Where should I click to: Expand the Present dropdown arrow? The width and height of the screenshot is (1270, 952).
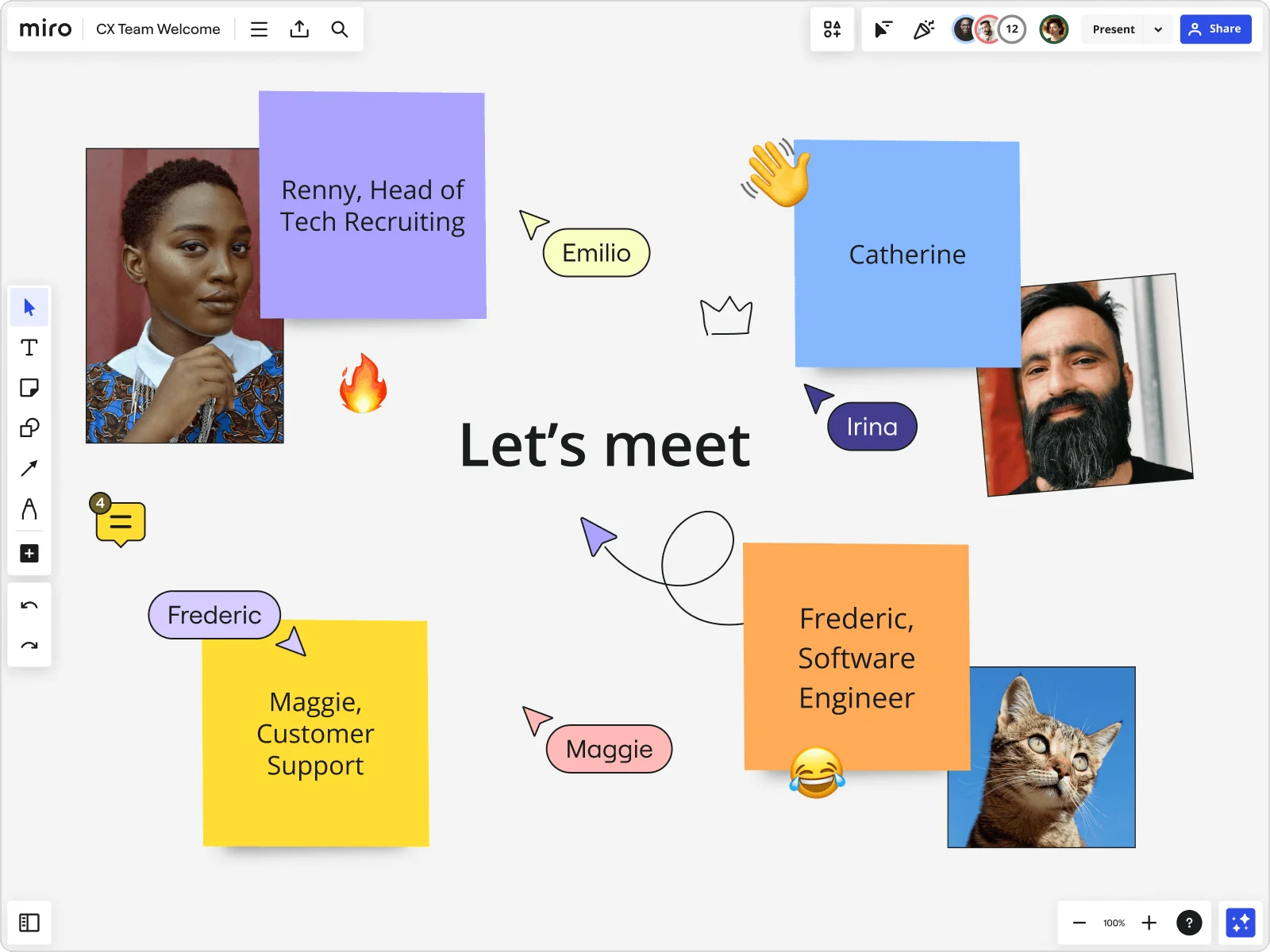pyautogui.click(x=1158, y=29)
